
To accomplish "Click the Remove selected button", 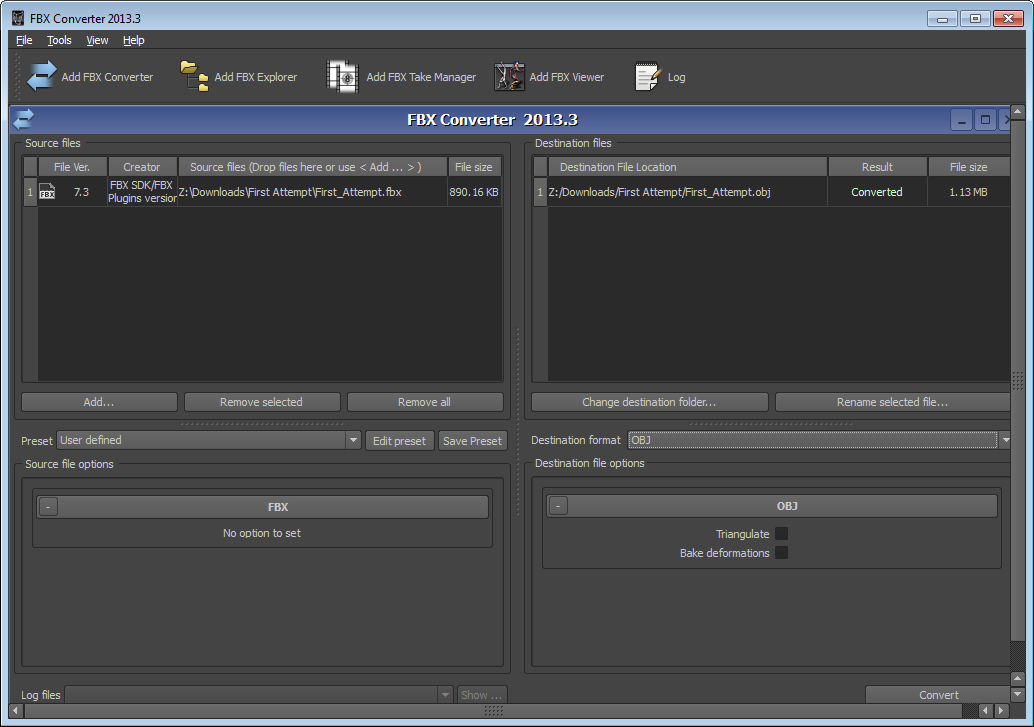I will click(x=261, y=402).
